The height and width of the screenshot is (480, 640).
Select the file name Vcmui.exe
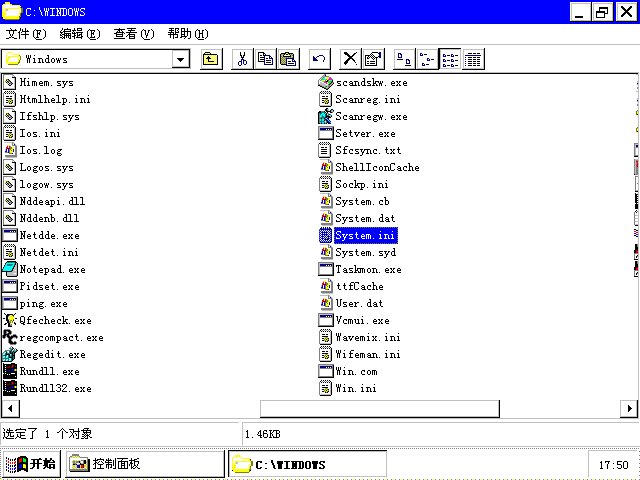pos(362,320)
